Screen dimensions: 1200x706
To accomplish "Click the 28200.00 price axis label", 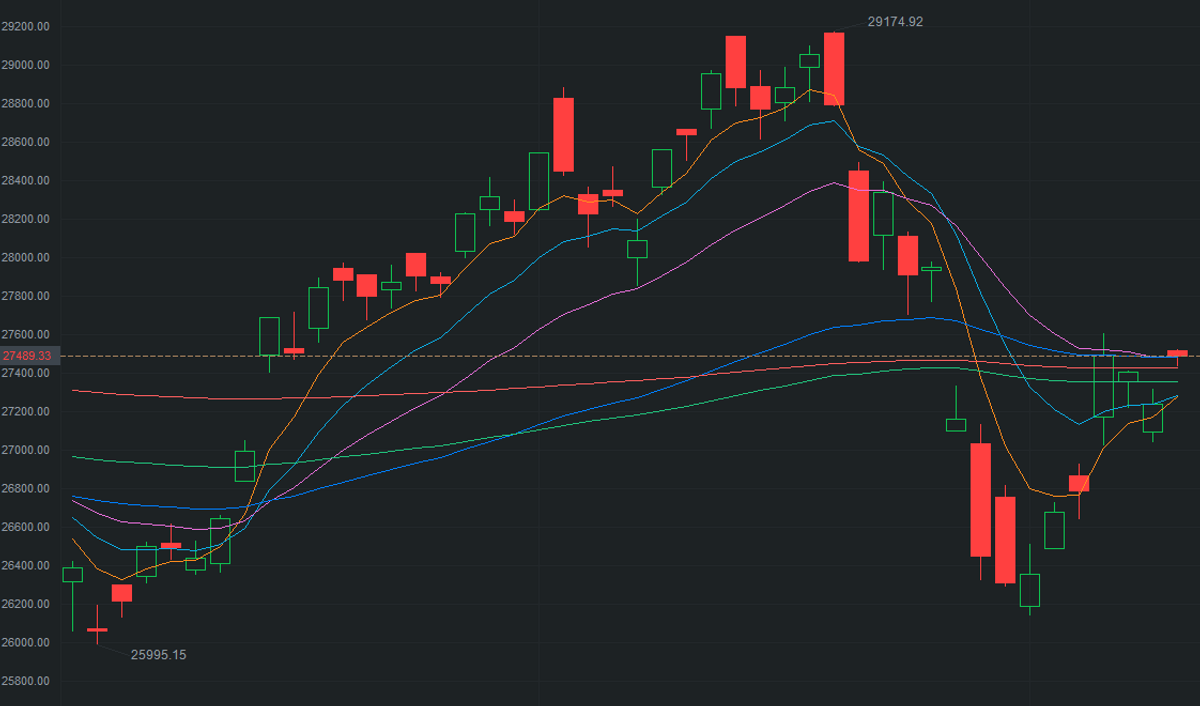I will point(26,219).
